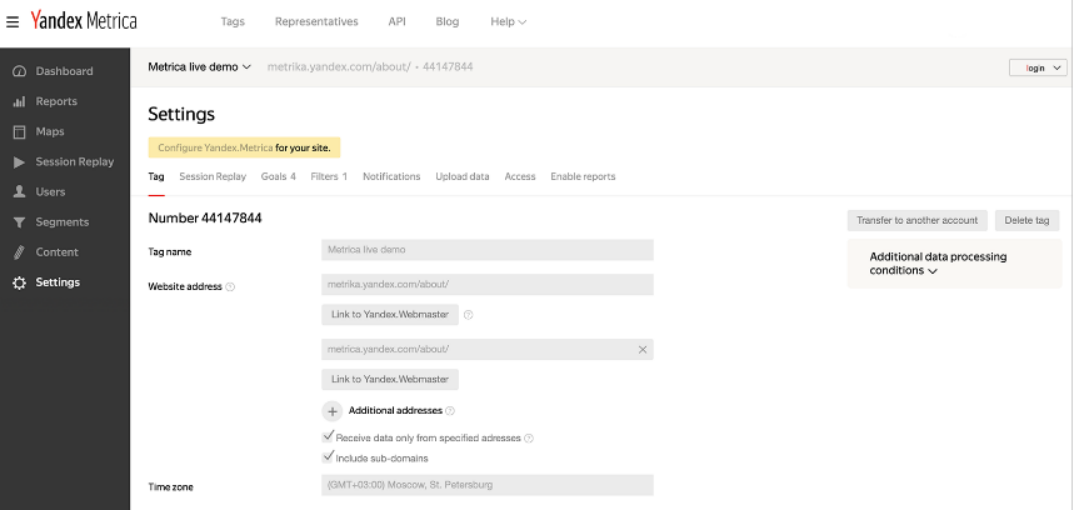Click the Content pencil icon
Viewport: 1074px width, 510px height.
(17, 252)
